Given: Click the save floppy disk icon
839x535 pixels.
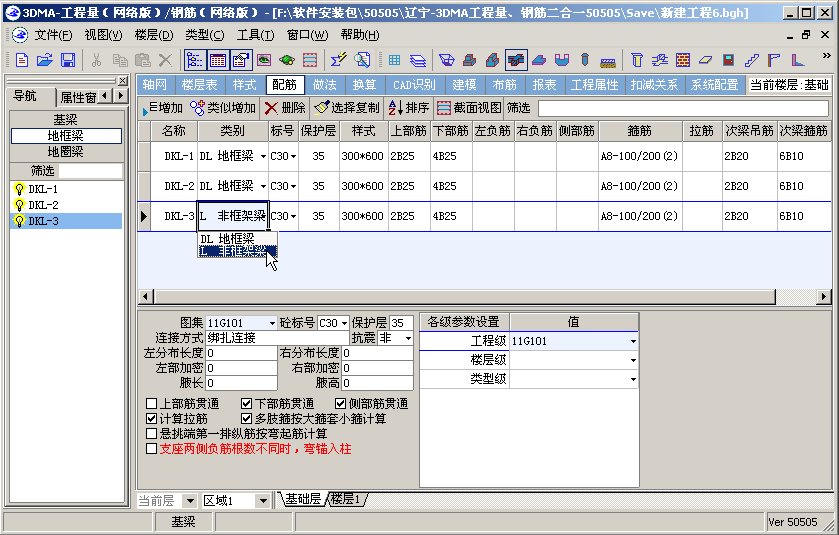Looking at the screenshot, I should [68, 60].
